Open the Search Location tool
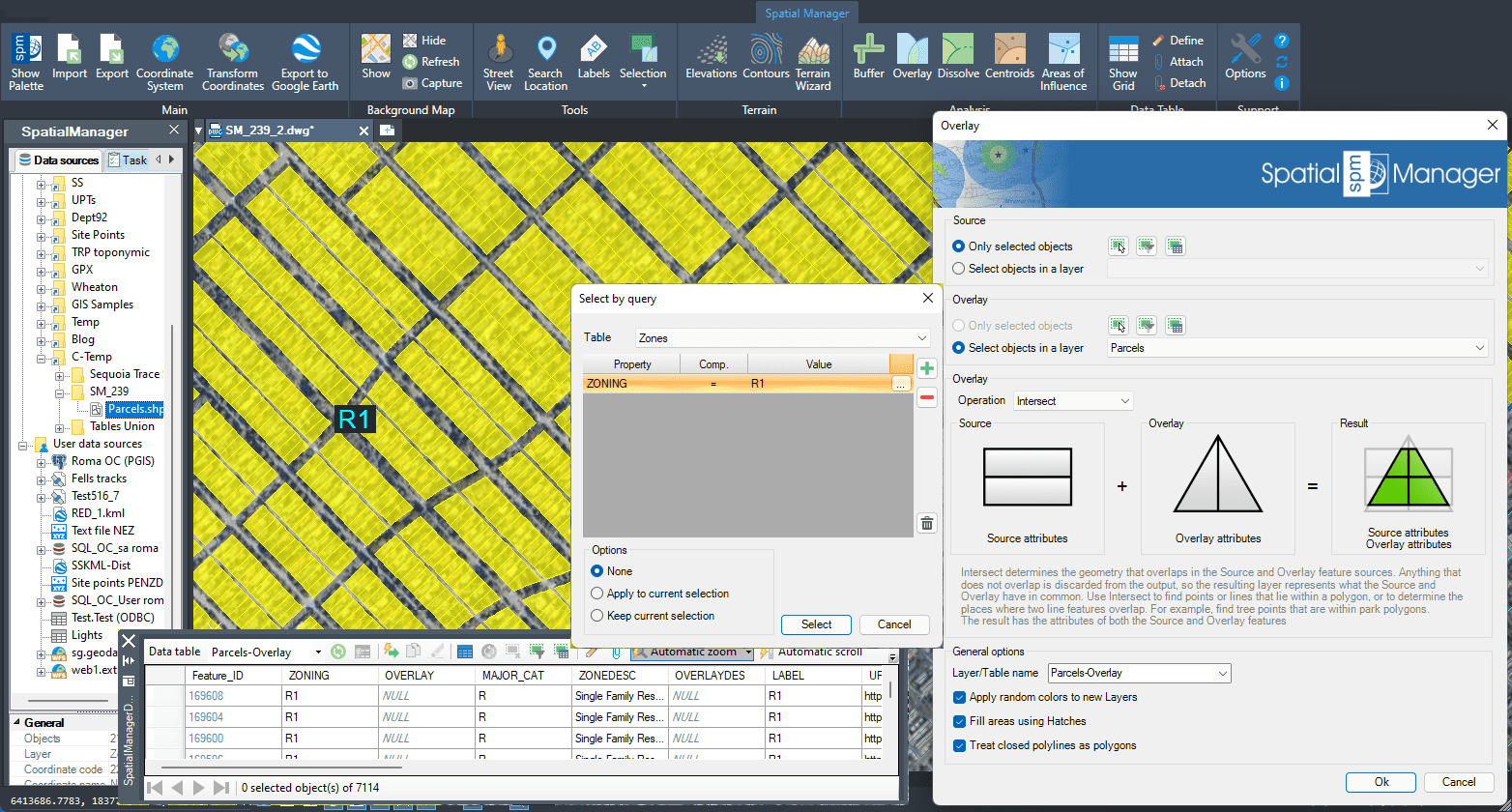This screenshot has height=812, width=1512. click(x=546, y=62)
